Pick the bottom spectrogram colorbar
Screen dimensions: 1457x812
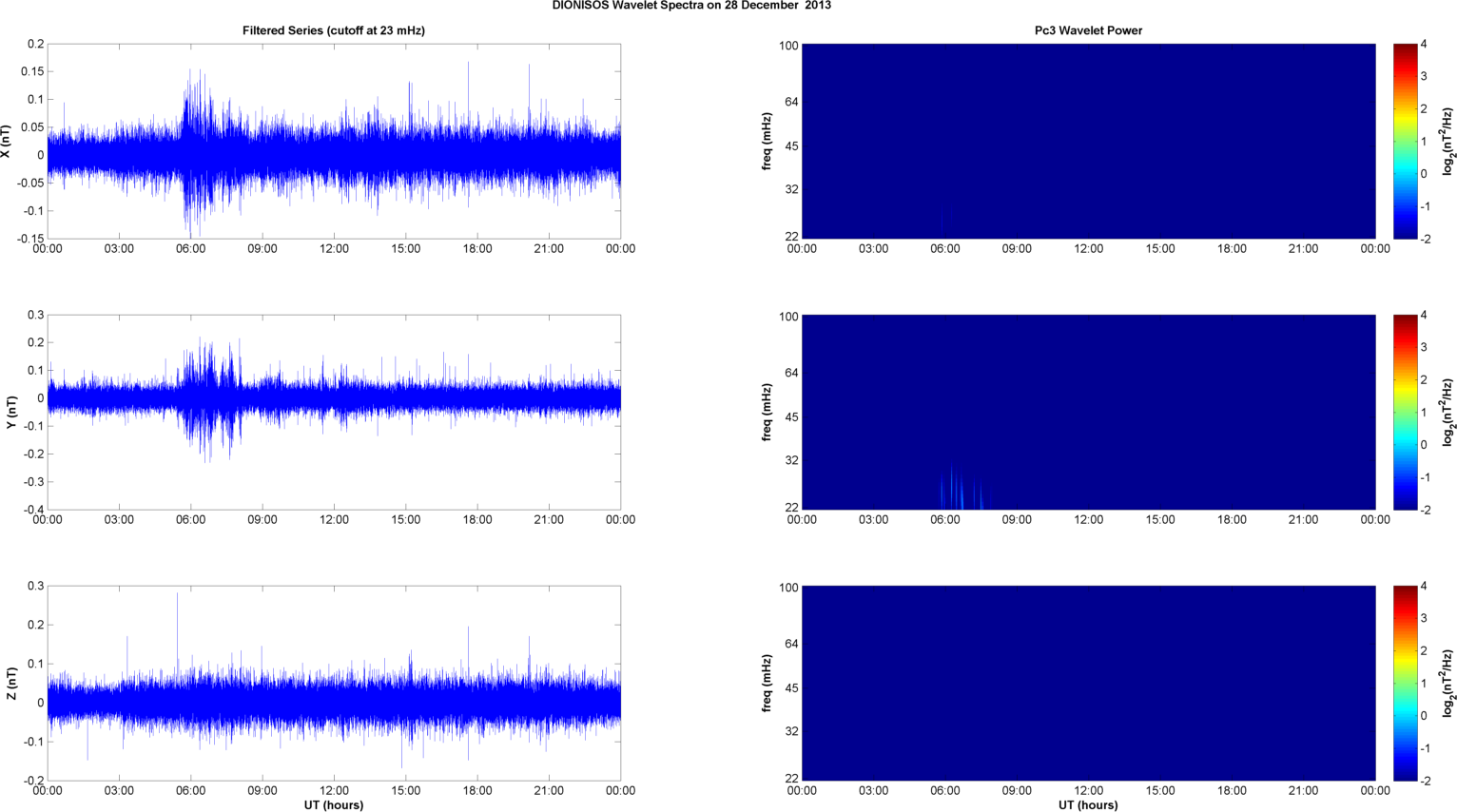(1406, 683)
